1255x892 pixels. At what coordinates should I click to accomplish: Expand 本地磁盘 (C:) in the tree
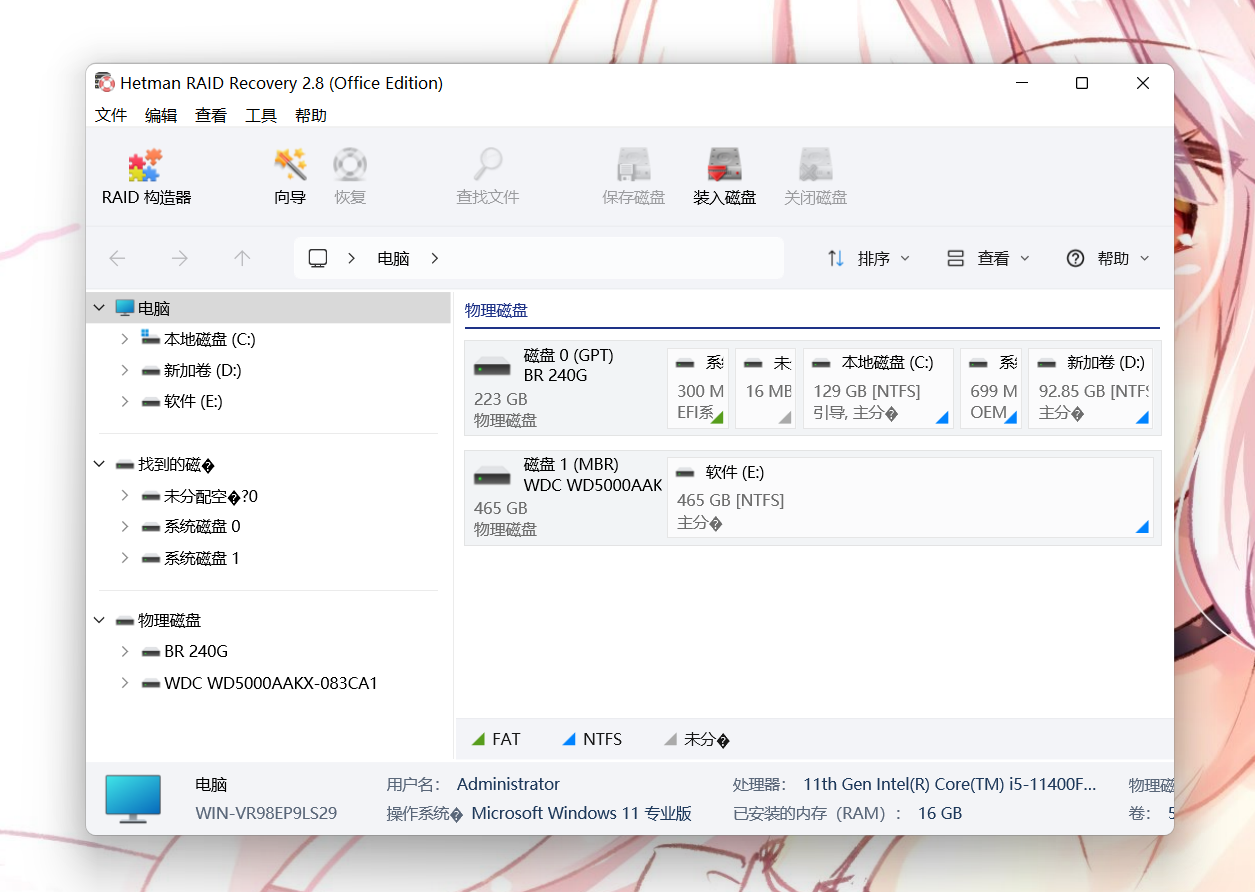[x=124, y=339]
